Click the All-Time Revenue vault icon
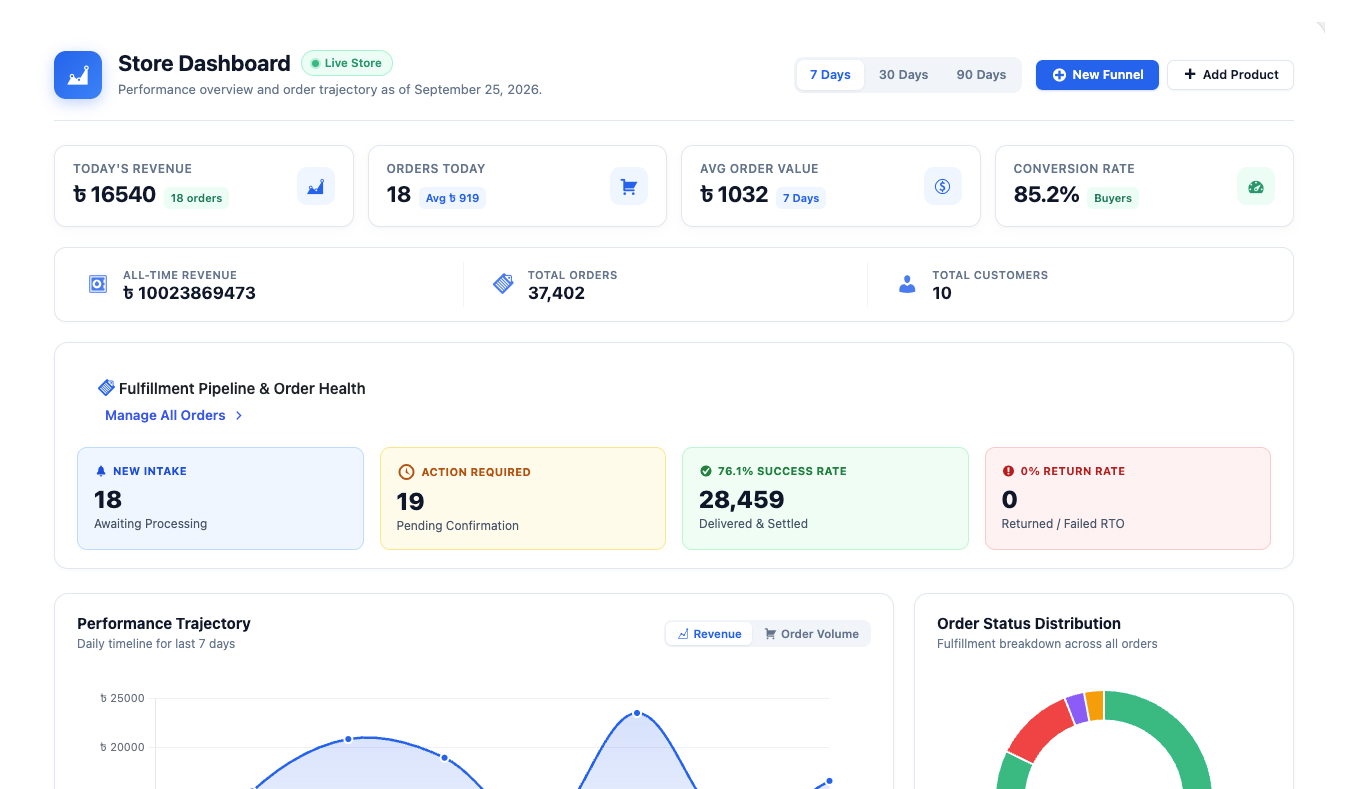 97,284
